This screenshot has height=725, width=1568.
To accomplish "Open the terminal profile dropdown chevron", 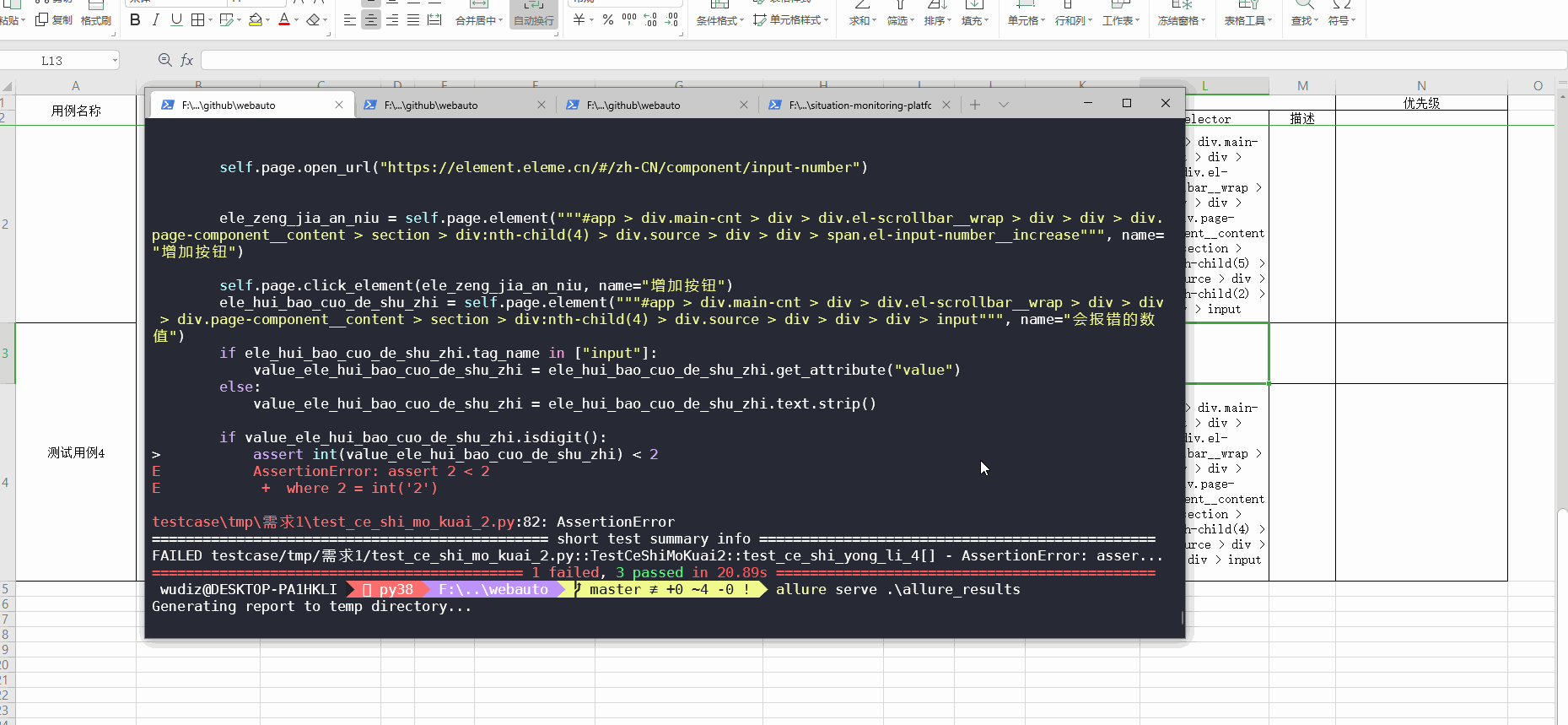I will pyautogui.click(x=1004, y=105).
